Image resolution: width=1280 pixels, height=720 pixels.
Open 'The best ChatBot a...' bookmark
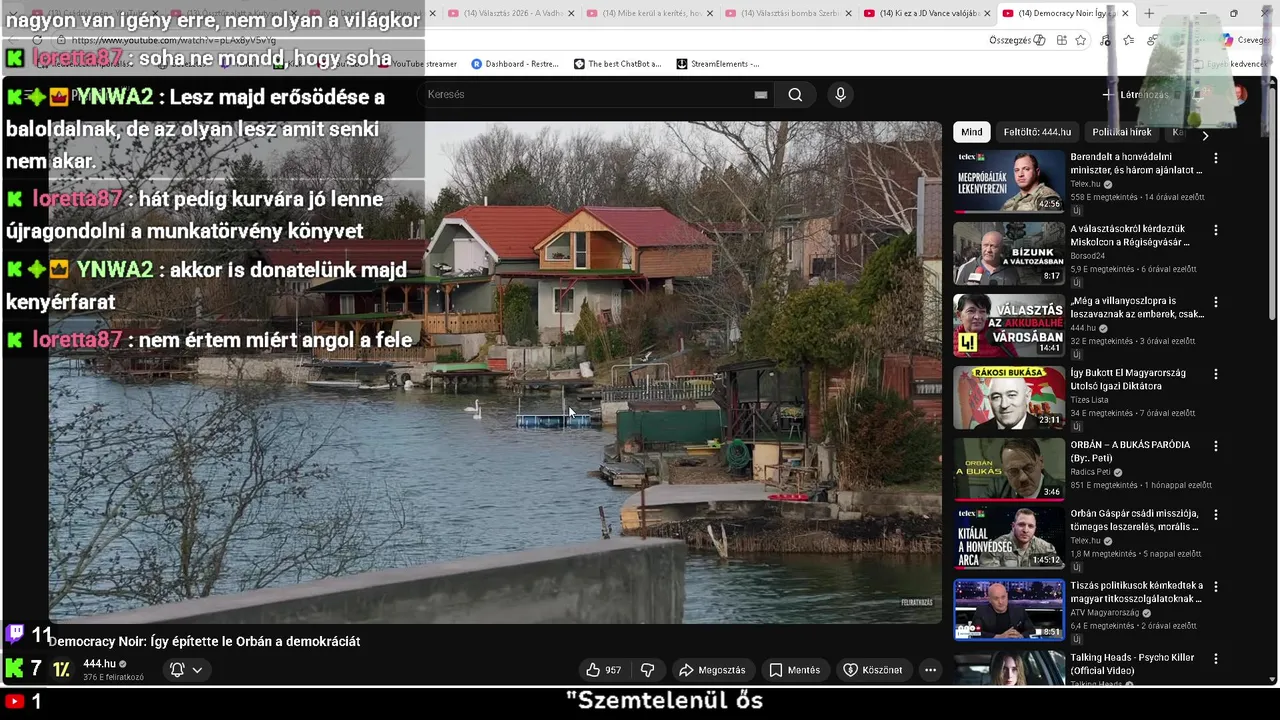(x=617, y=64)
